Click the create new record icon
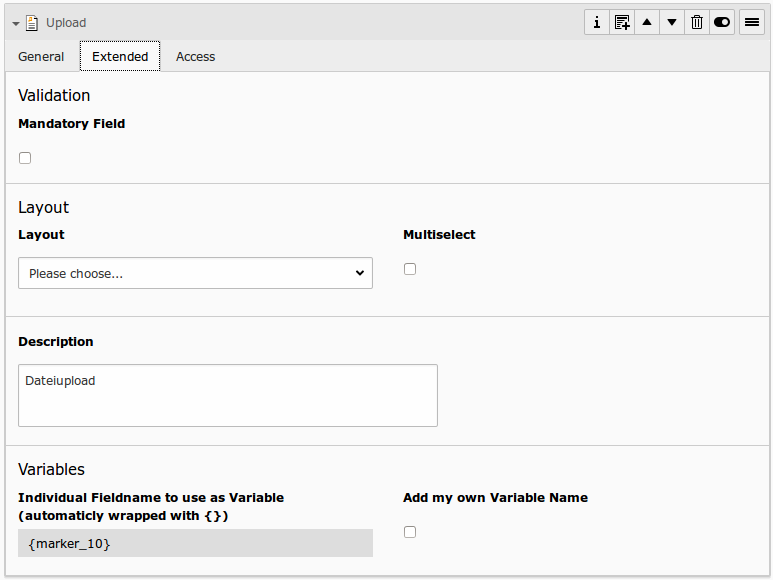 tap(622, 22)
